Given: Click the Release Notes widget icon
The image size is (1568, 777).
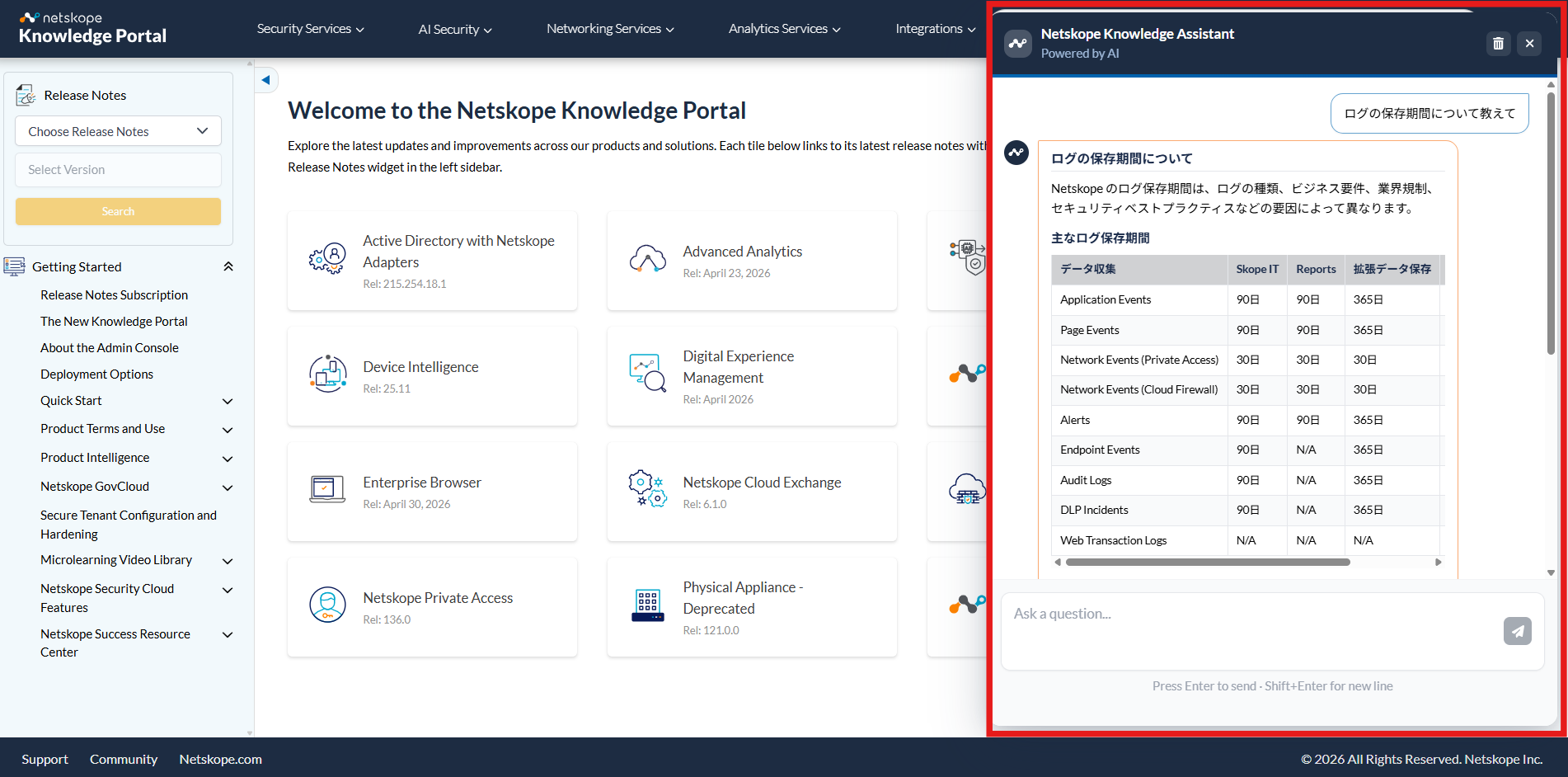Looking at the screenshot, I should pyautogui.click(x=26, y=96).
